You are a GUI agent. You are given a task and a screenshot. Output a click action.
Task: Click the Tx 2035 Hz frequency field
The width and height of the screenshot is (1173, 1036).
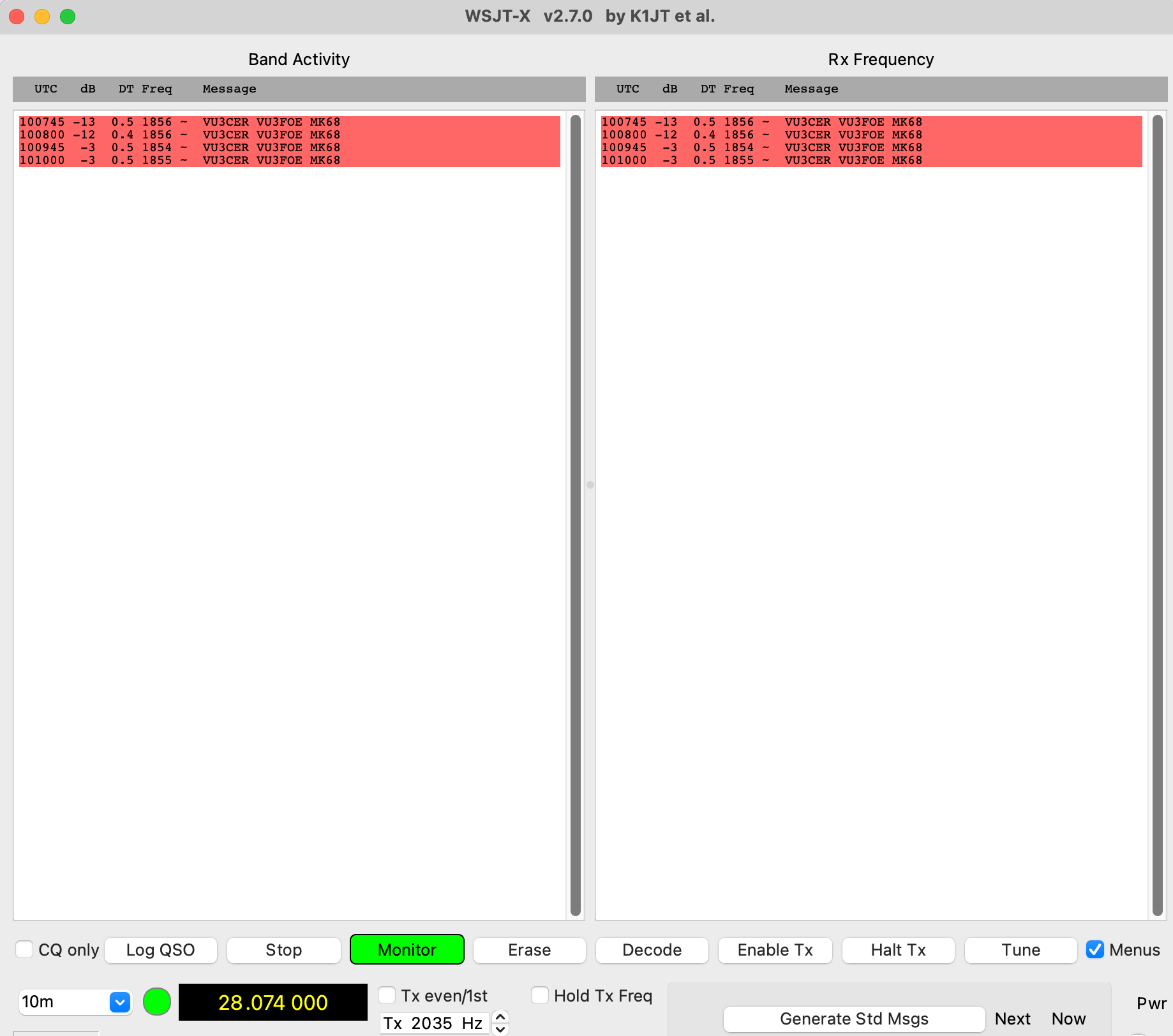[434, 1023]
